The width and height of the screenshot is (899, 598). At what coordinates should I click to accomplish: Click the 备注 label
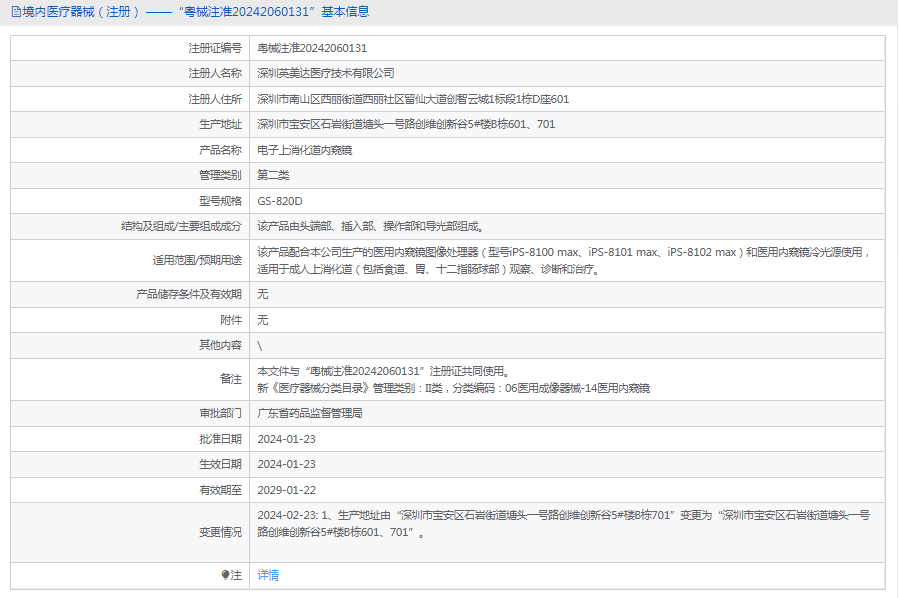[231, 379]
